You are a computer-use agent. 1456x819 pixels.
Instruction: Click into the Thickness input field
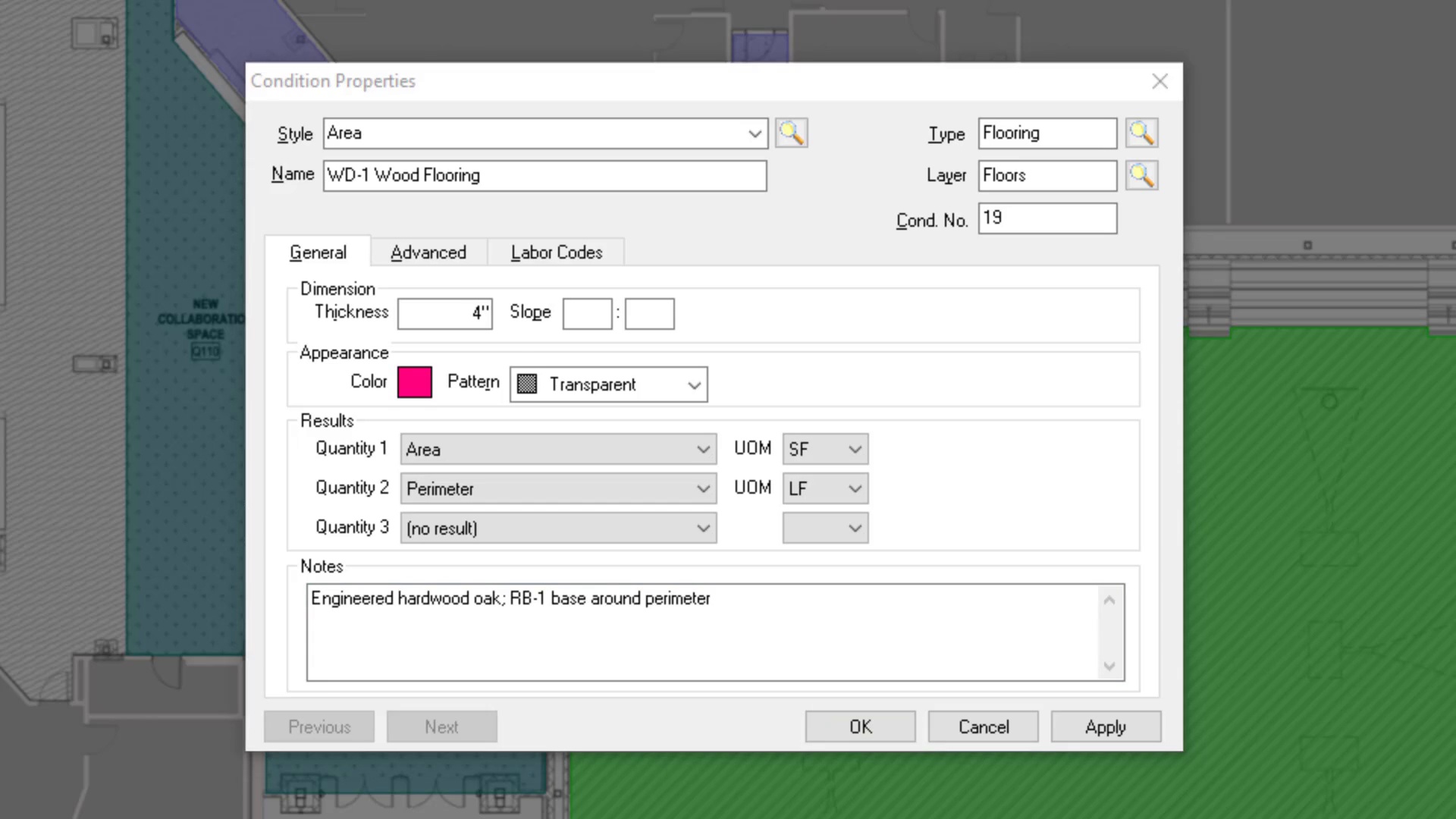444,314
